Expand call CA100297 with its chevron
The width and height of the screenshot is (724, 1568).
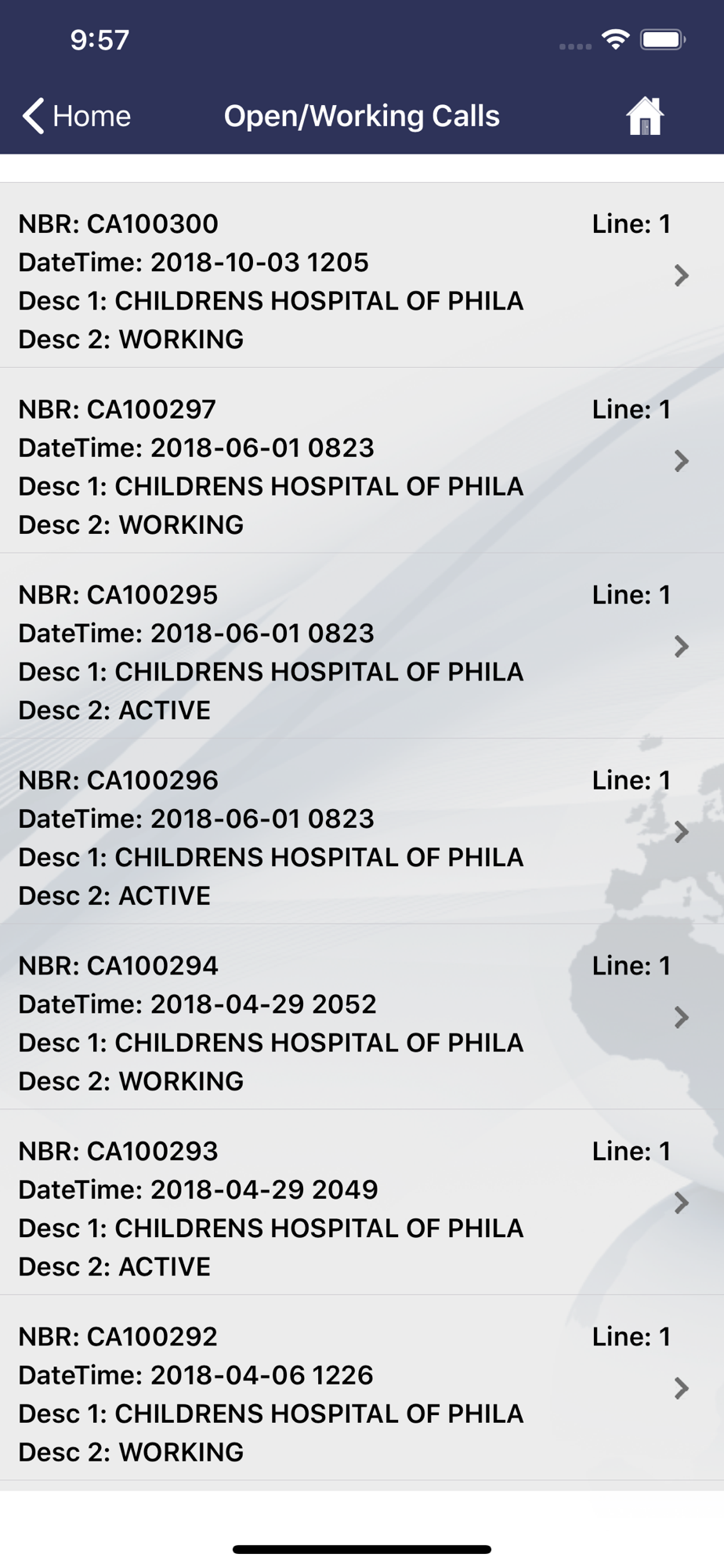(681, 461)
